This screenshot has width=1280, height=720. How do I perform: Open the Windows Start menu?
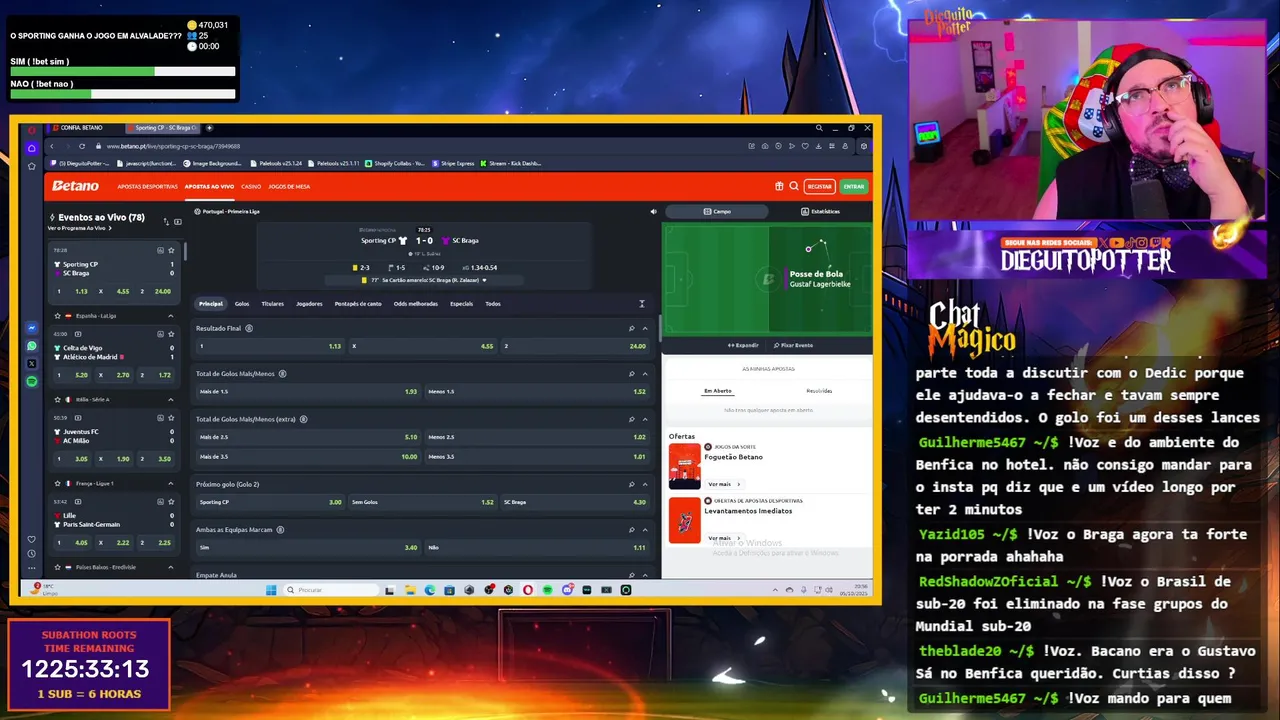[x=271, y=590]
